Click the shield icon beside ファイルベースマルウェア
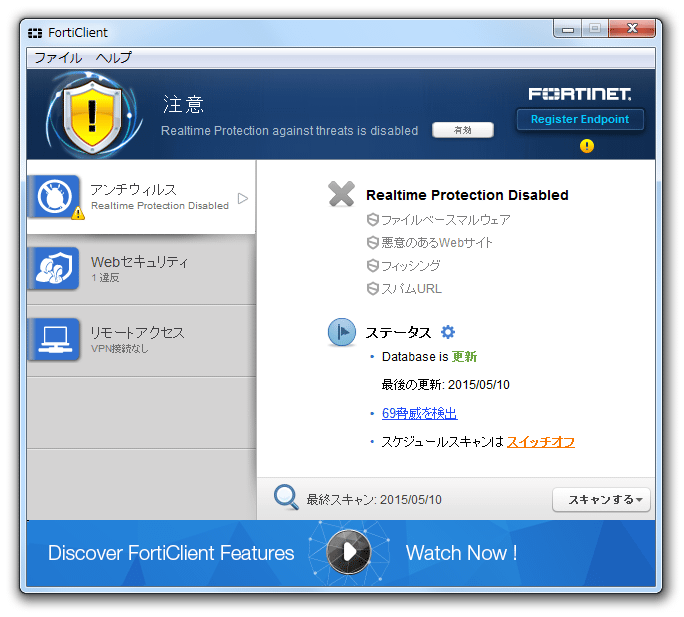The width and height of the screenshot is (684, 617). pyautogui.click(x=373, y=219)
